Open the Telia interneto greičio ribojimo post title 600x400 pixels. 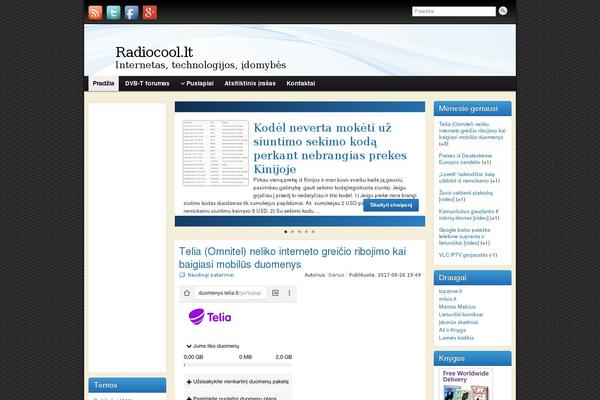coord(292,258)
